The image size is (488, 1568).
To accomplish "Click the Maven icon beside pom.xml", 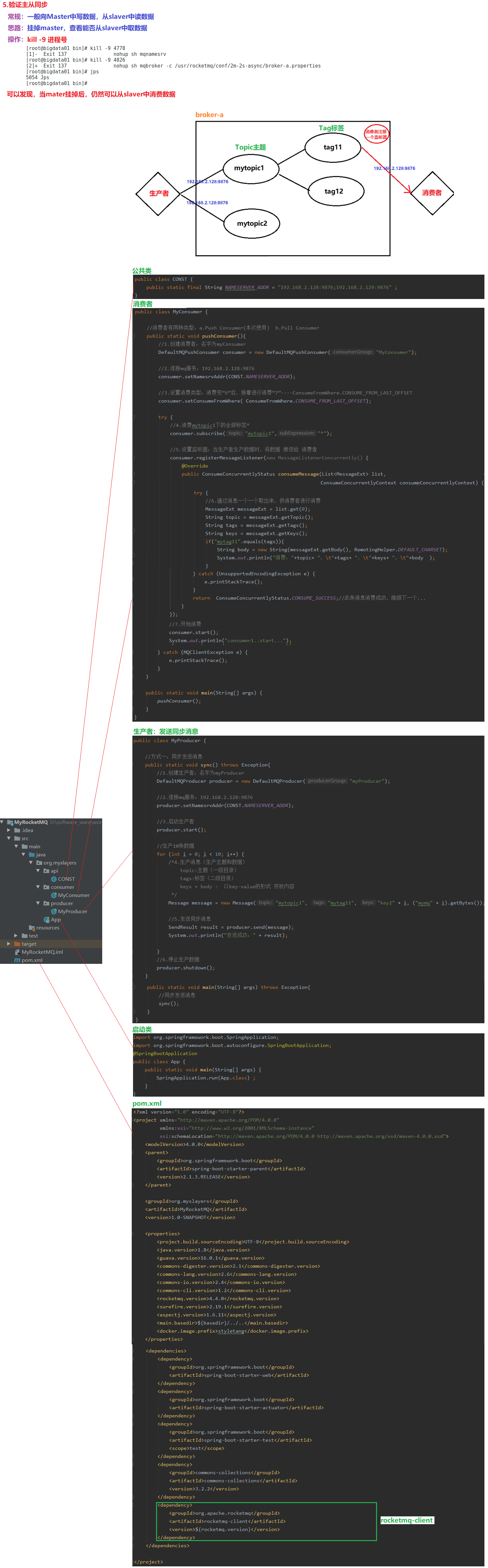I will pos(17,960).
